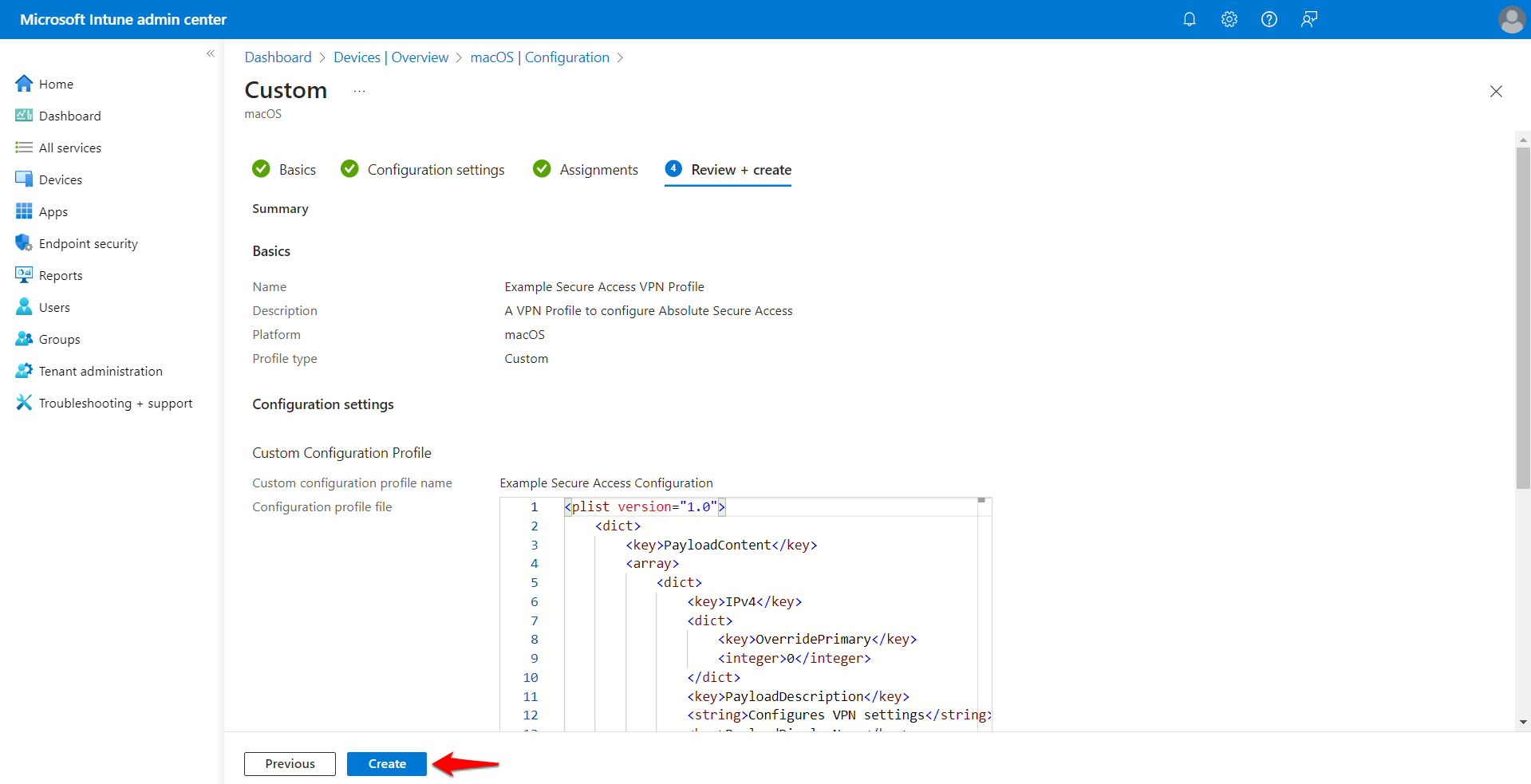Image resolution: width=1531 pixels, height=784 pixels.
Task: Collapse the left navigation pane
Action: coord(211,53)
